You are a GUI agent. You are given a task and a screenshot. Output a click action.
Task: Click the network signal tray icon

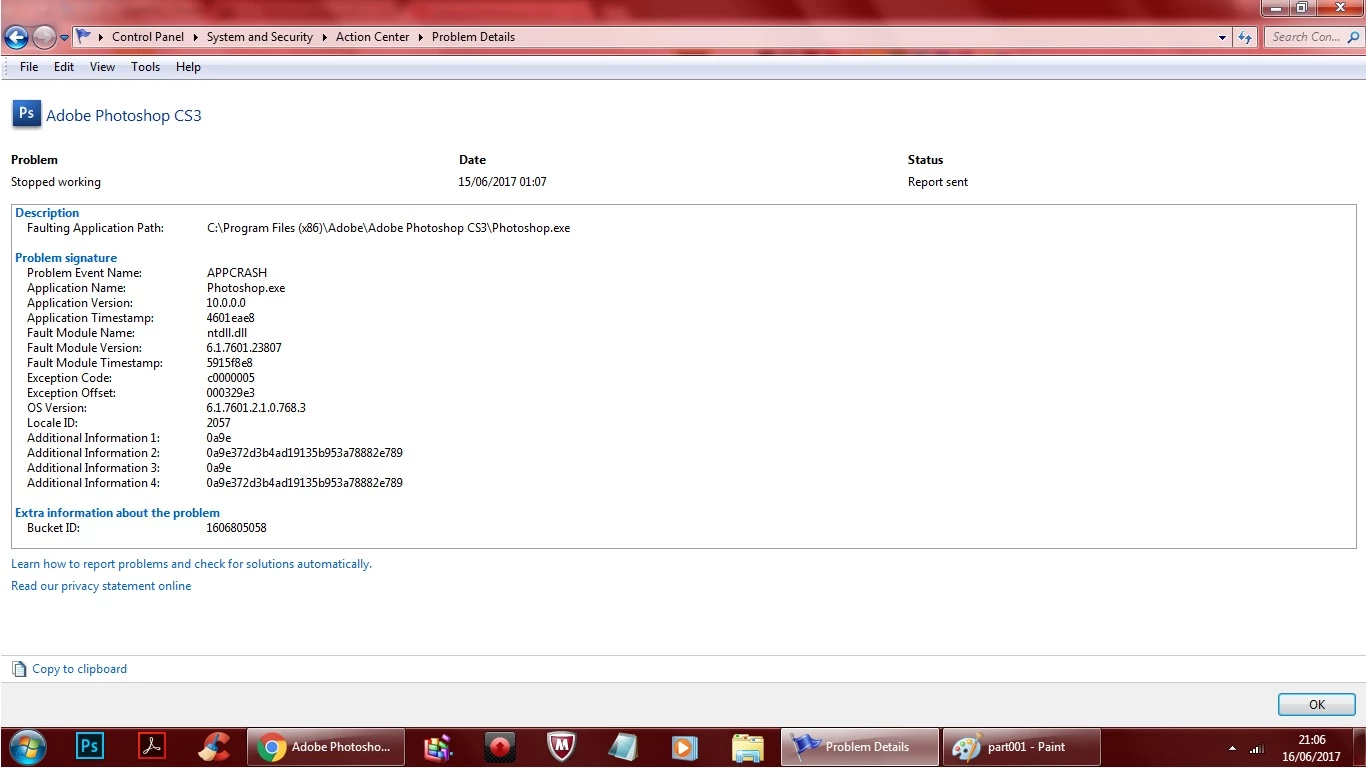coord(1257,748)
